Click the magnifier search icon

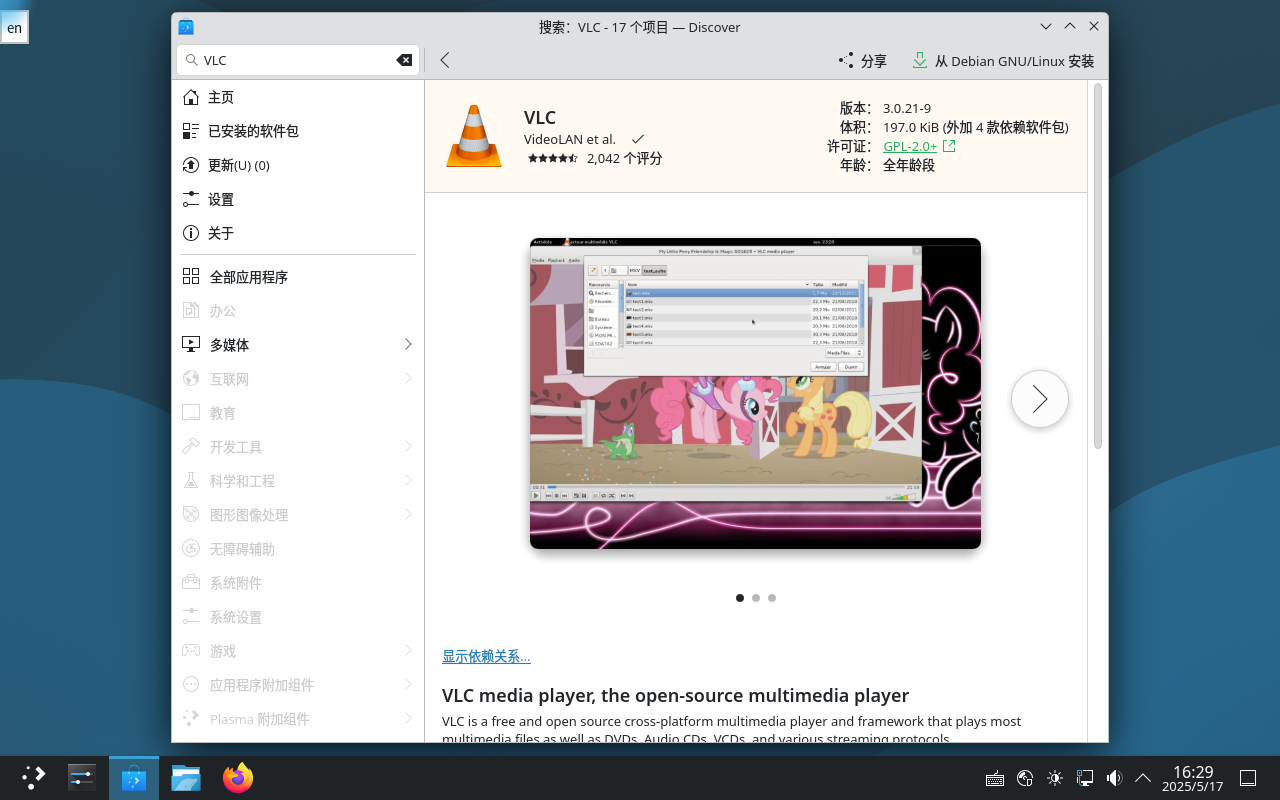191,60
